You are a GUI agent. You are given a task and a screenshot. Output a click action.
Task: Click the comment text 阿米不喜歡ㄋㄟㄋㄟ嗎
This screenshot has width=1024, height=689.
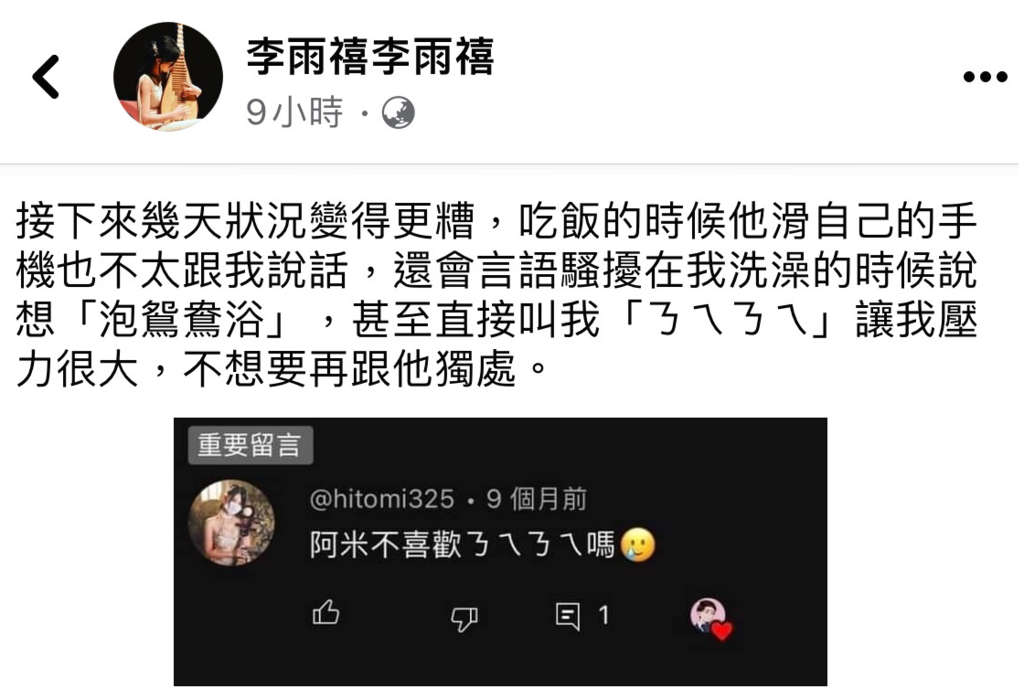click(462, 545)
